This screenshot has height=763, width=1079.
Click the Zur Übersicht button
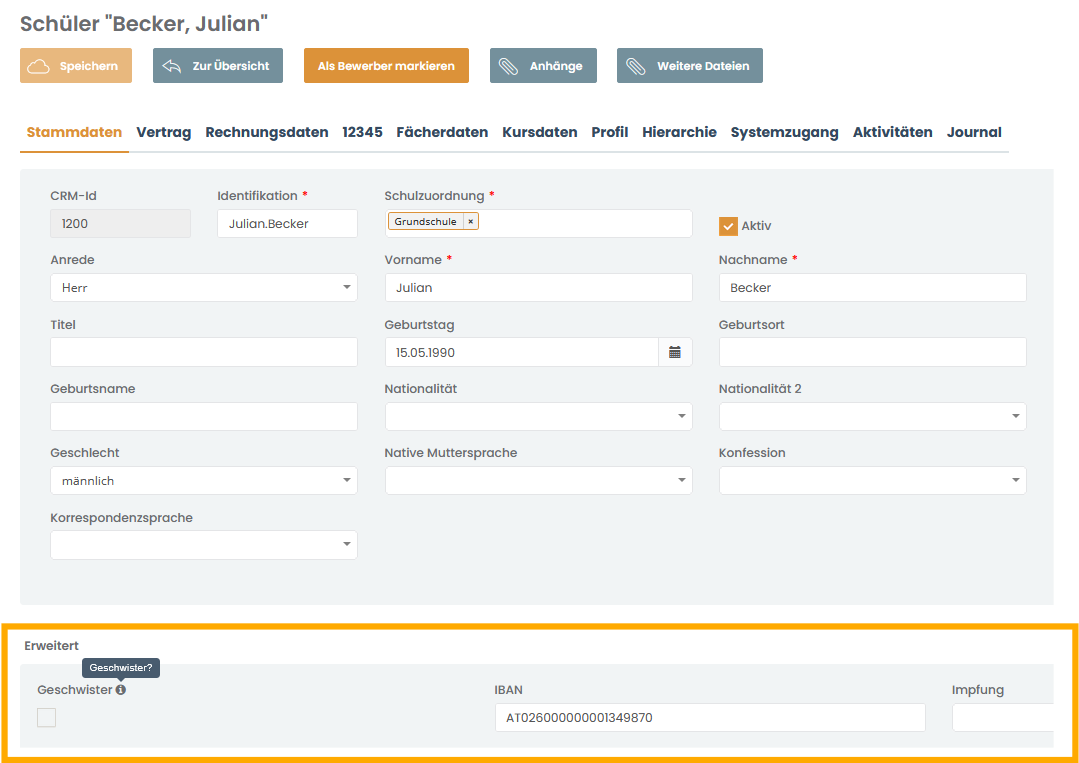(x=217, y=65)
